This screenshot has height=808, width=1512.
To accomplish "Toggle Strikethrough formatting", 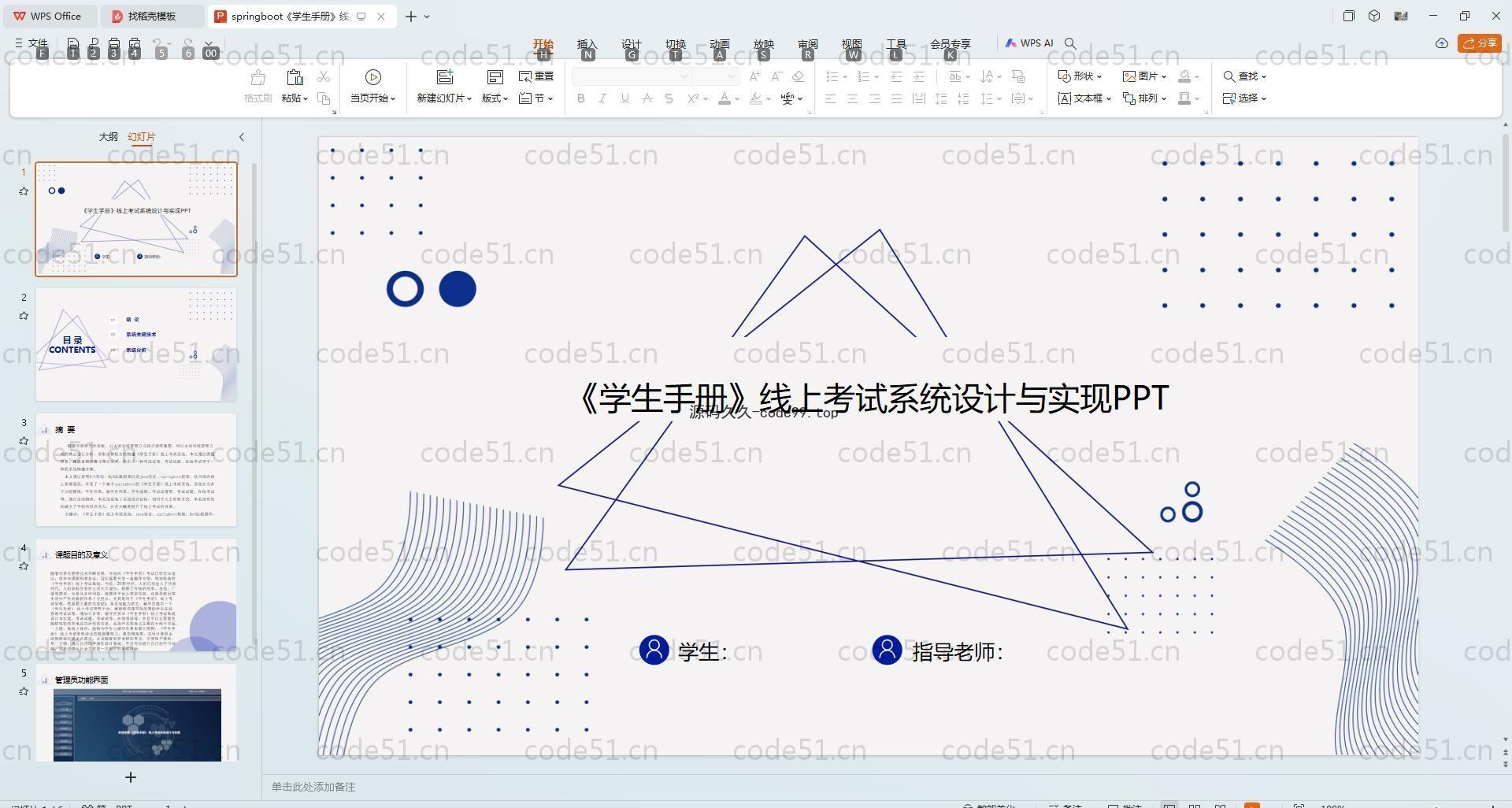I will pos(647,98).
